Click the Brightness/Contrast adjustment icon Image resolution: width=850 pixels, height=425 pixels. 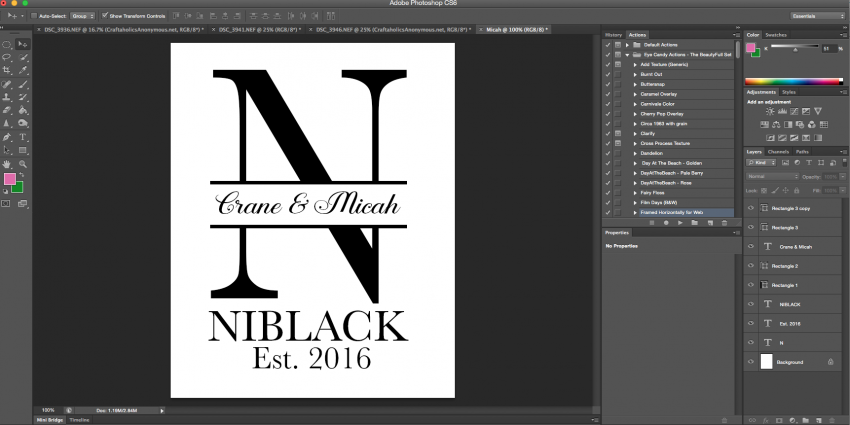coord(770,112)
